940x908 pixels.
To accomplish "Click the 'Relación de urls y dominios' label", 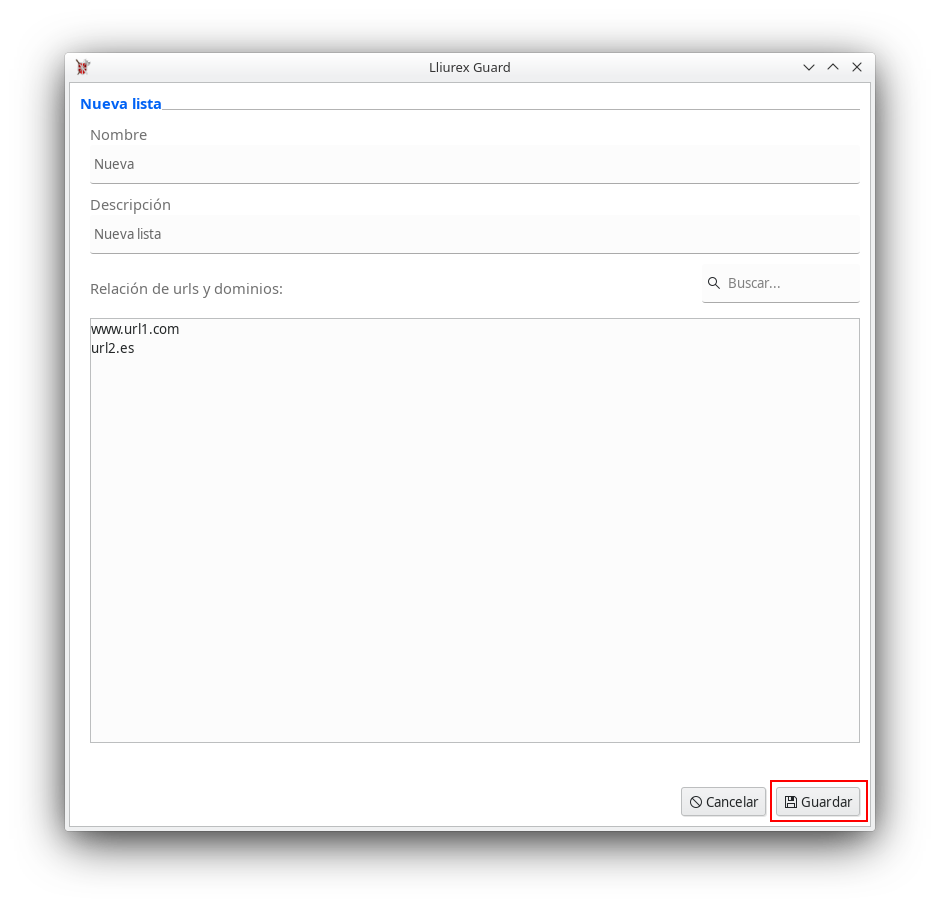I will click(186, 289).
